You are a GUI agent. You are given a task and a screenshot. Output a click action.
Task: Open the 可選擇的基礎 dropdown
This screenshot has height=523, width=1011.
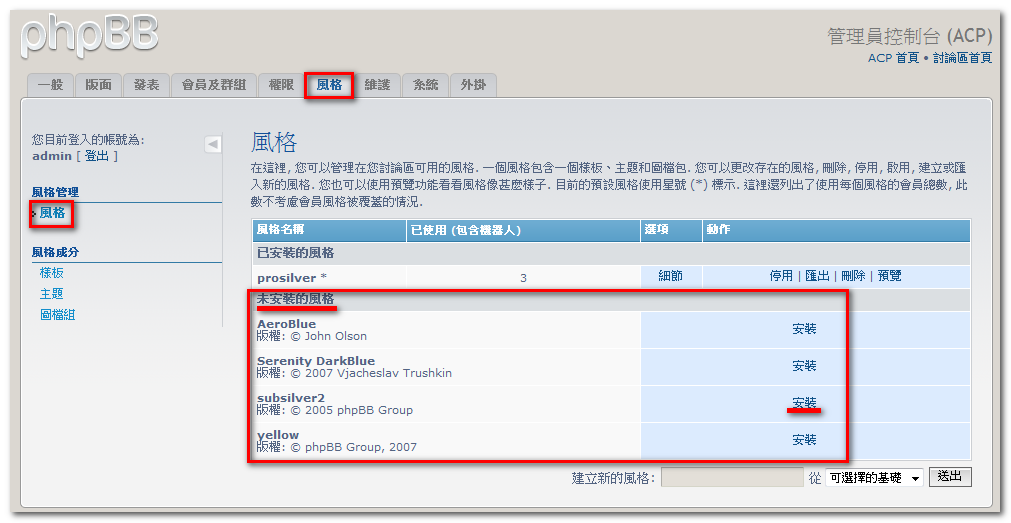click(874, 478)
